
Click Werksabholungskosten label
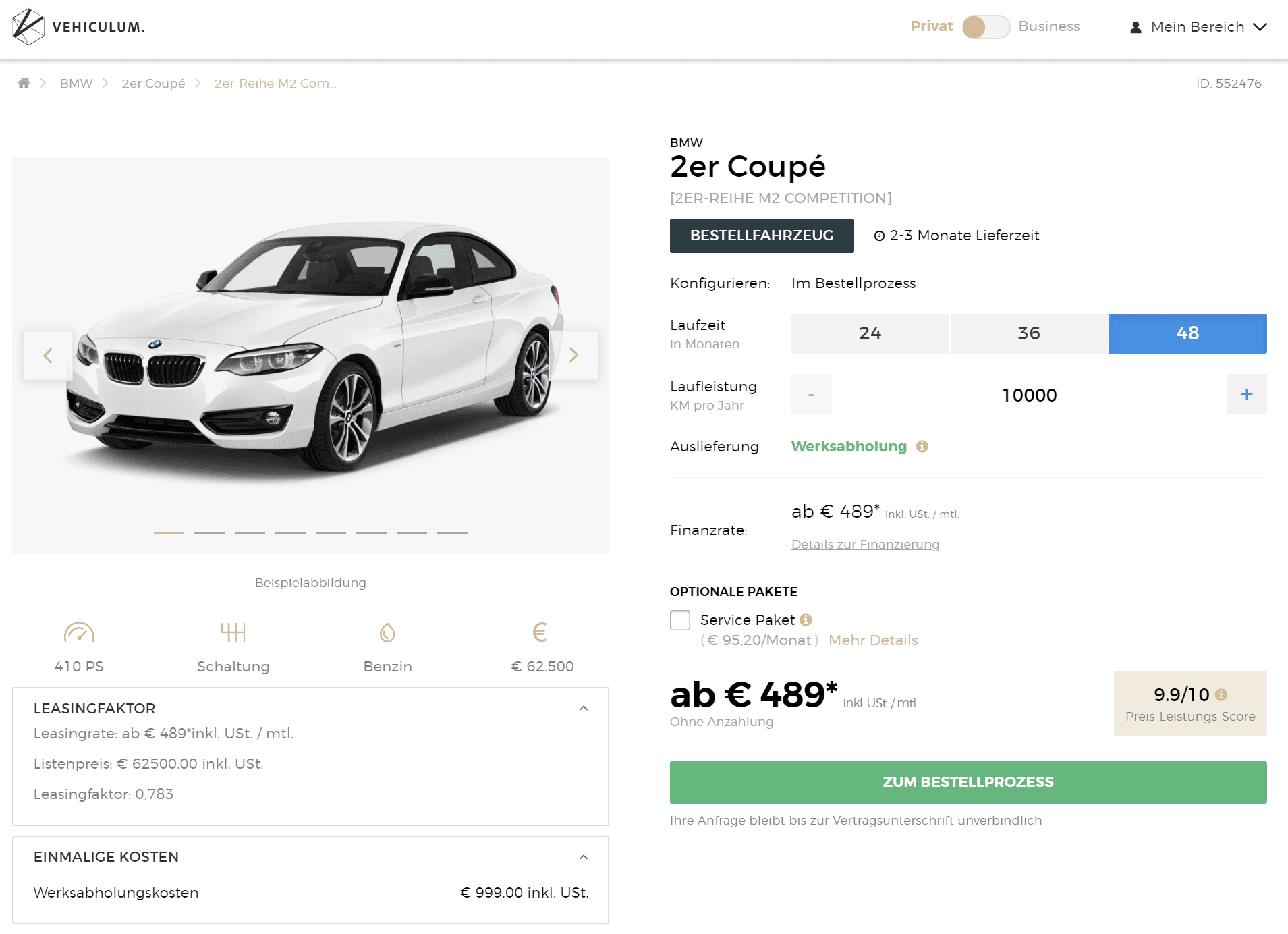click(116, 892)
